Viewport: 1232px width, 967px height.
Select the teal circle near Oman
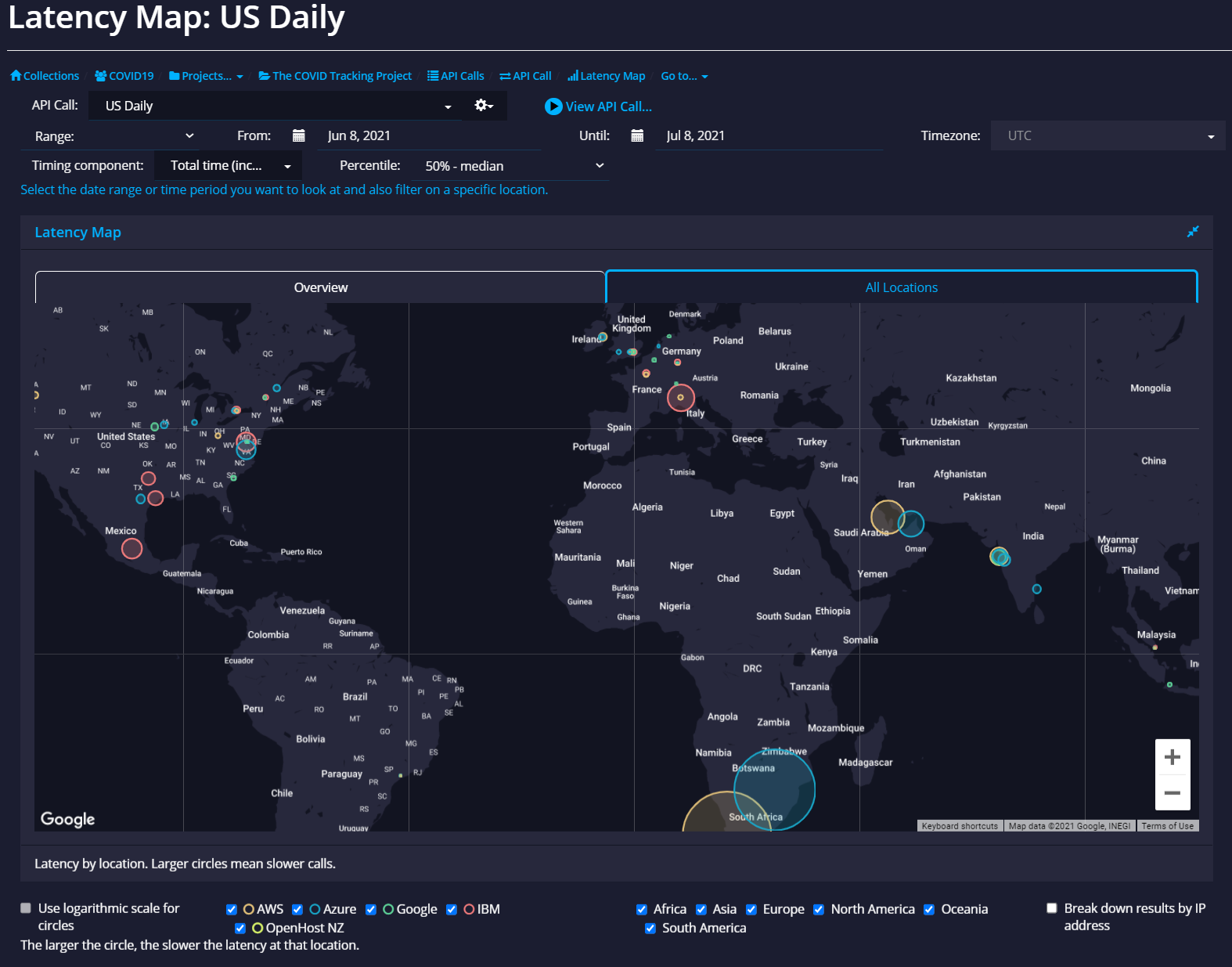(911, 523)
